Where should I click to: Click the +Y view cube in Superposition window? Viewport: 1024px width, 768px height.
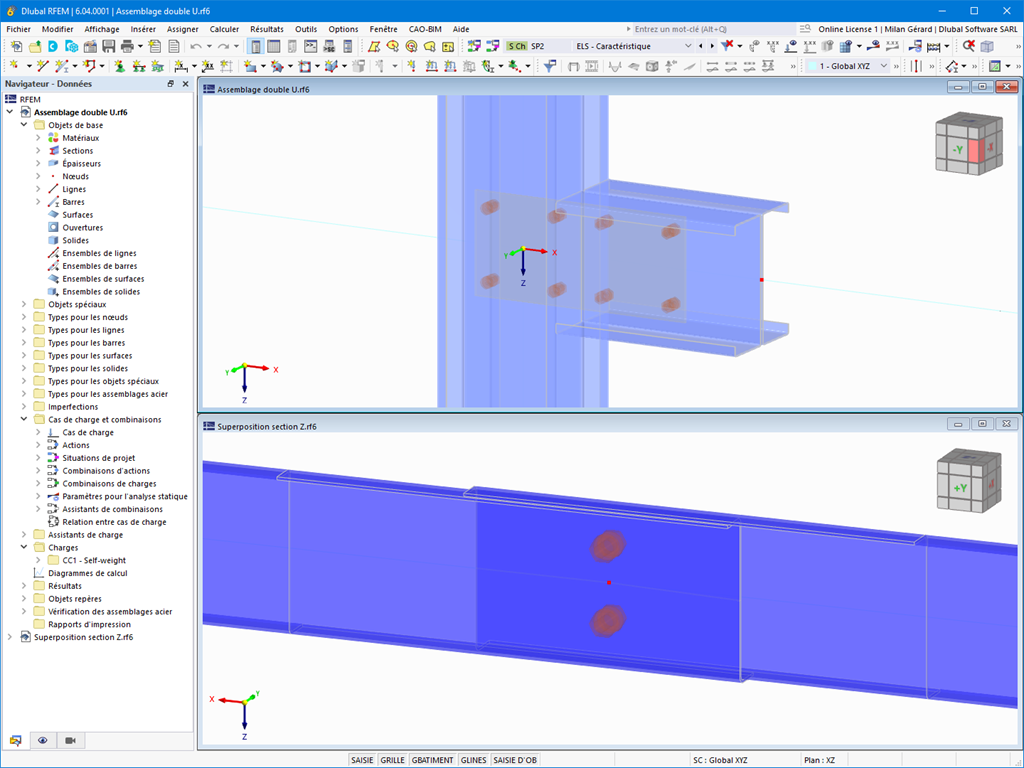(968, 481)
